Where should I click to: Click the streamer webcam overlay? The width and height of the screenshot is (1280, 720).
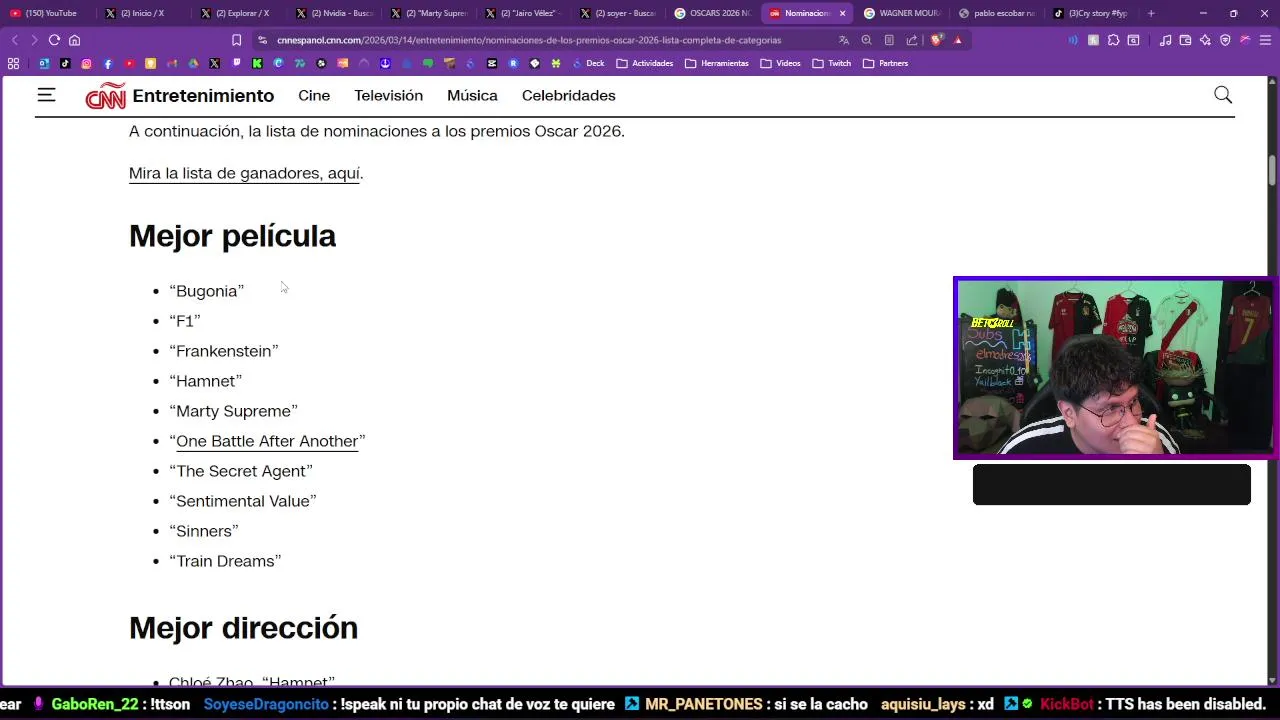click(x=1115, y=368)
